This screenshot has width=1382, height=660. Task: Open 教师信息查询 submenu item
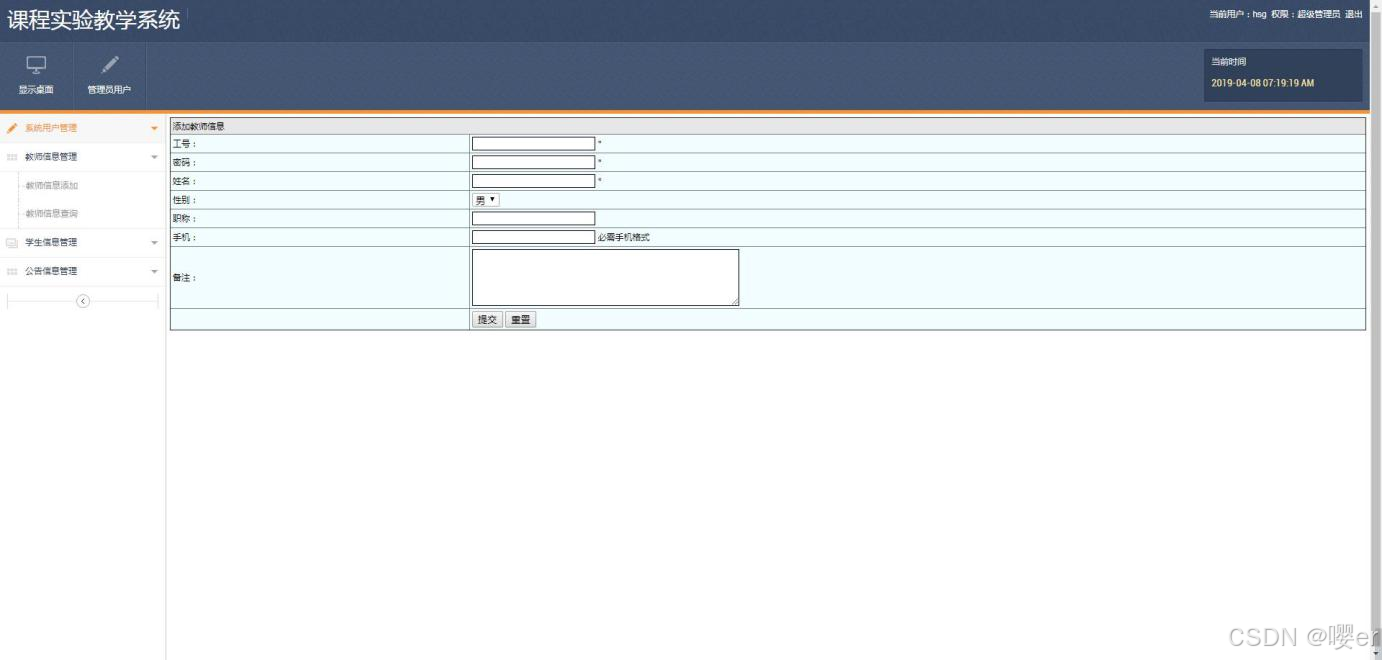tap(51, 213)
